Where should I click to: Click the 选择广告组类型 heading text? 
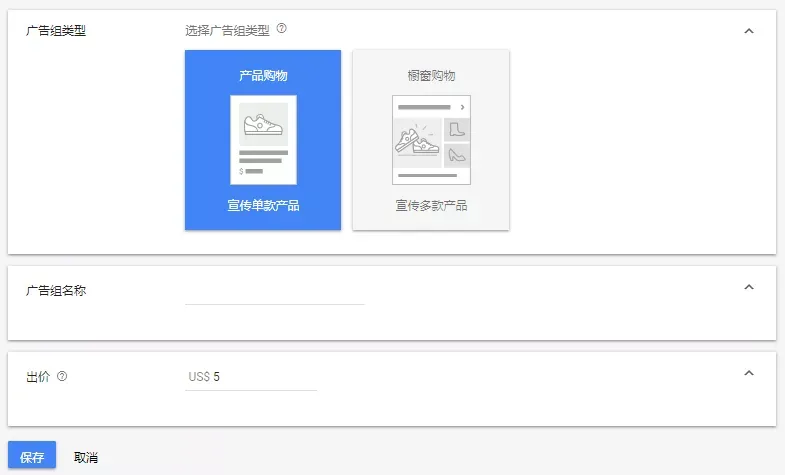227,31
